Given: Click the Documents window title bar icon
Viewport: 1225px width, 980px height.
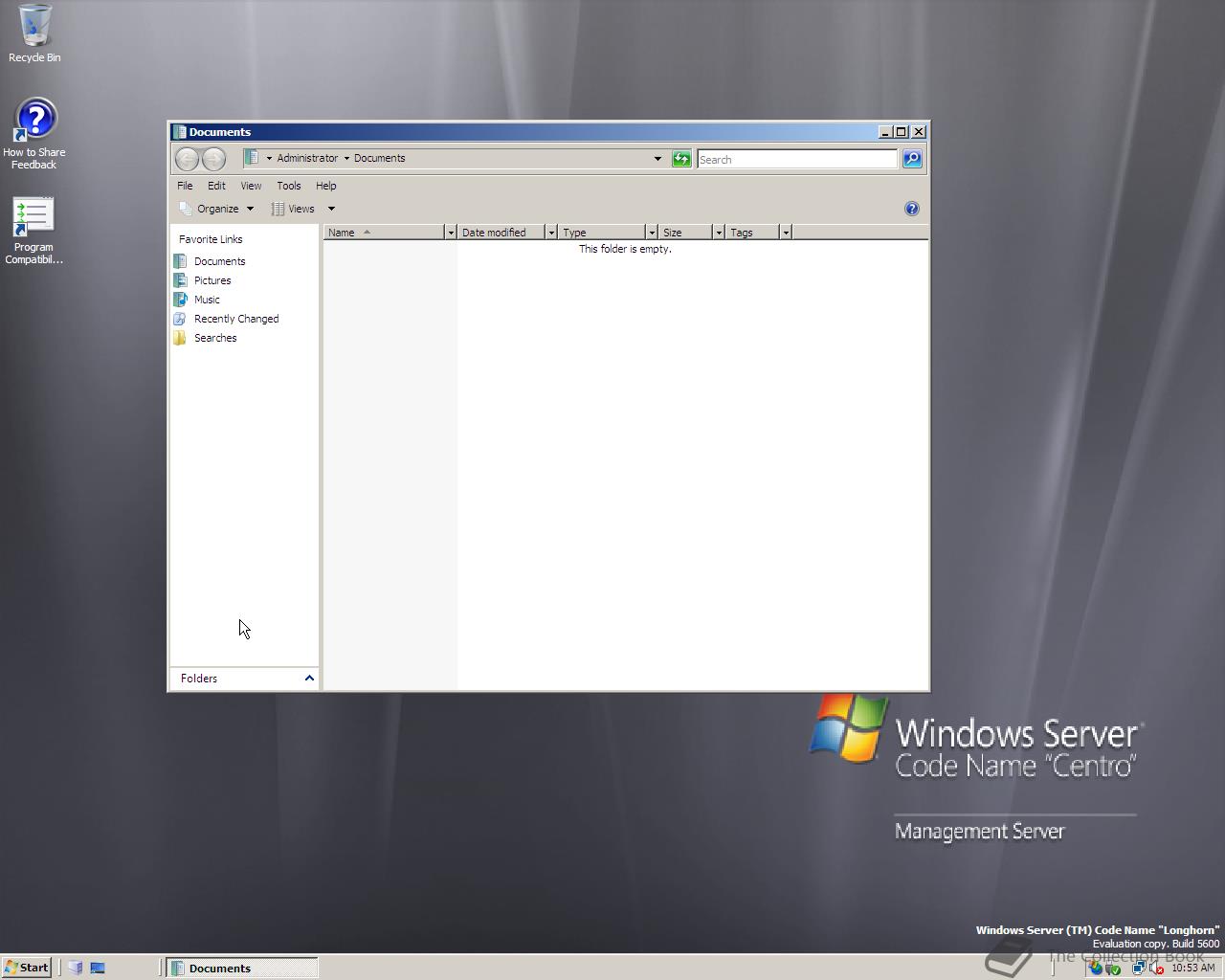Looking at the screenshot, I should pos(179,132).
